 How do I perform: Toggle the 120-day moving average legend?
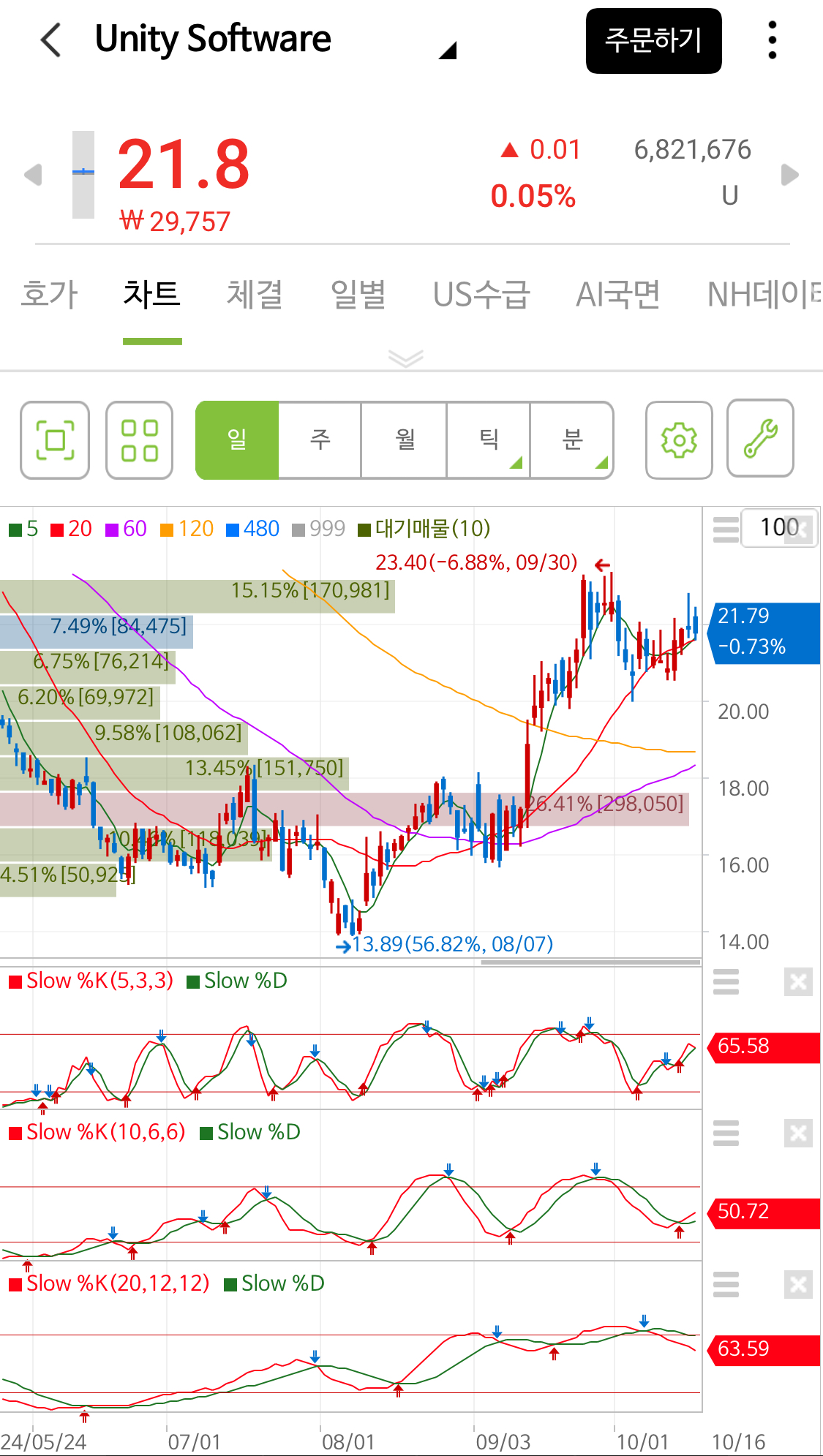(187, 529)
